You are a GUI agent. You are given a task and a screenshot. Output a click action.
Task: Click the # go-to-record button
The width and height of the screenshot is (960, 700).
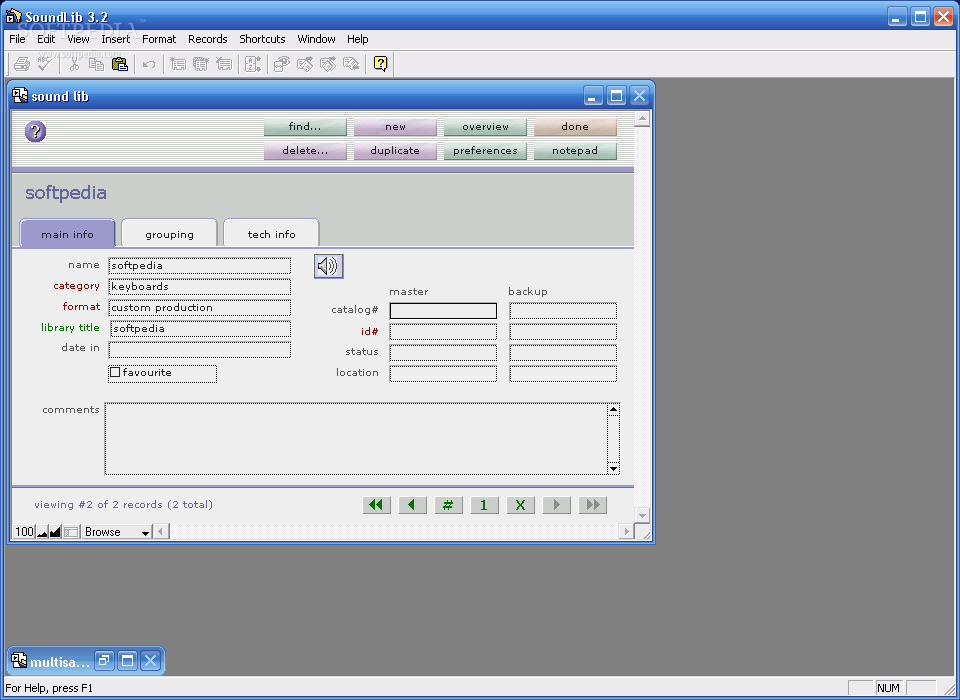tap(448, 505)
